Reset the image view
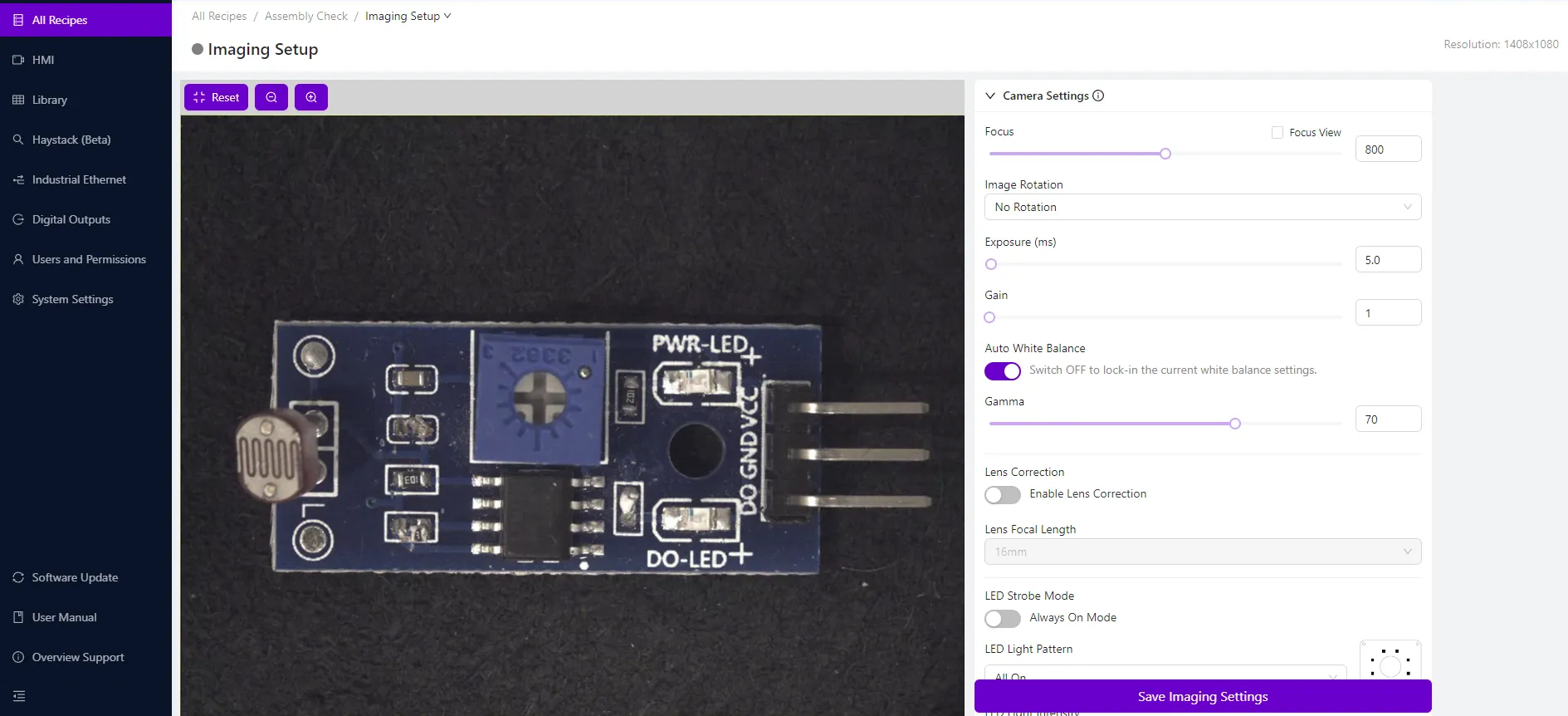1568x716 pixels. pos(216,97)
